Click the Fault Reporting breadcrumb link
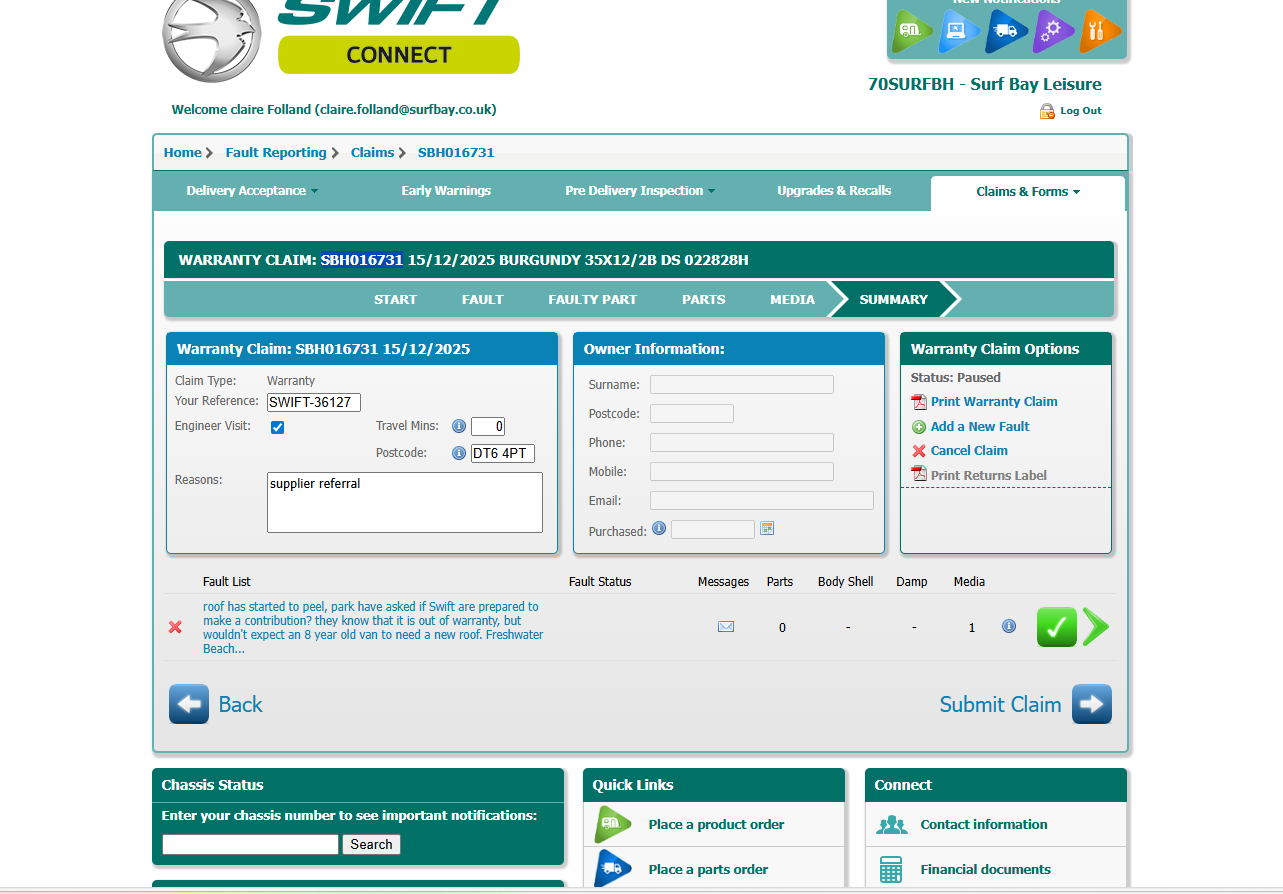The height and width of the screenshot is (894, 1283). 276,153
